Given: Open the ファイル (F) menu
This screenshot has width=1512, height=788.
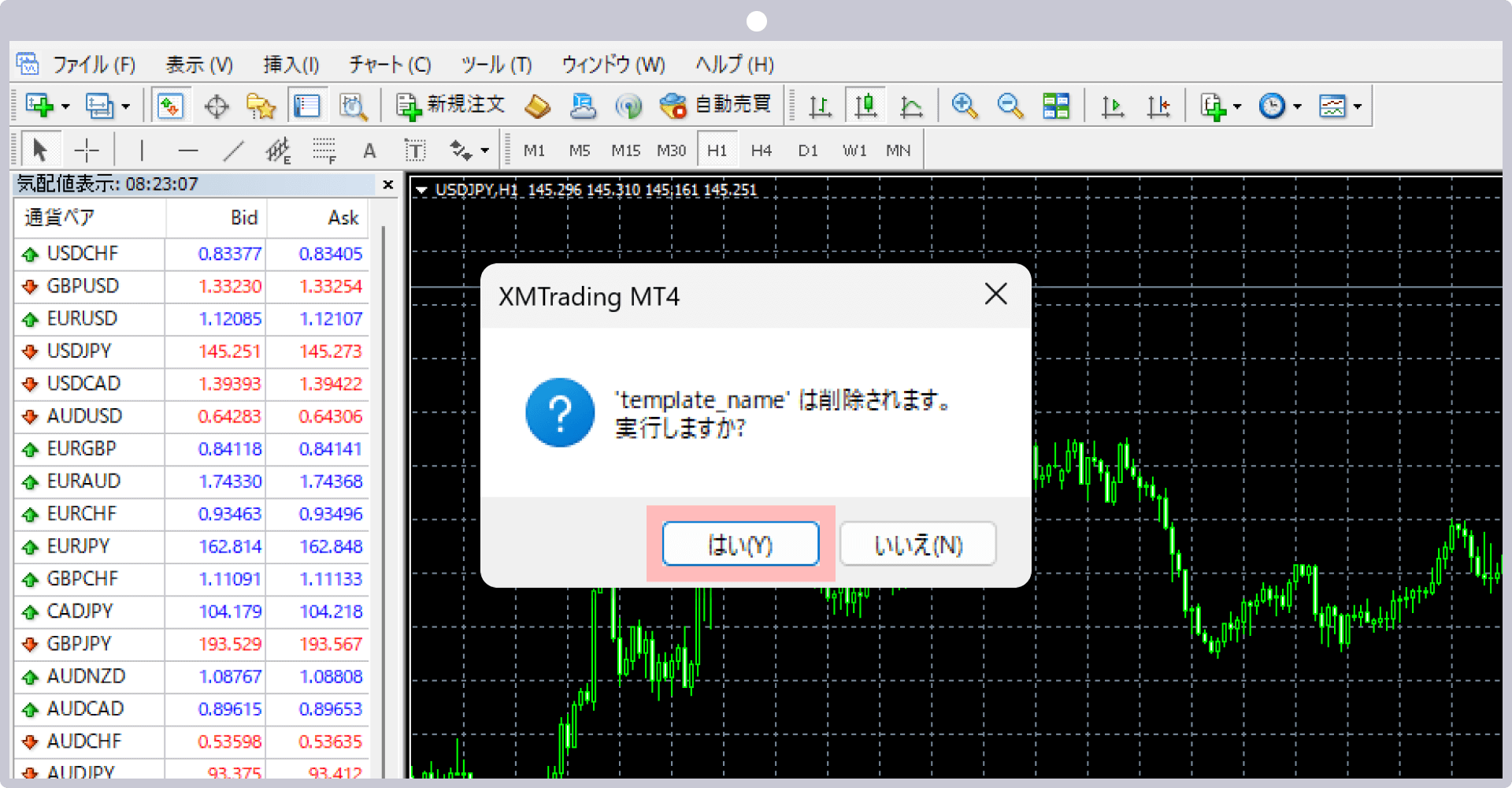Looking at the screenshot, I should (94, 65).
